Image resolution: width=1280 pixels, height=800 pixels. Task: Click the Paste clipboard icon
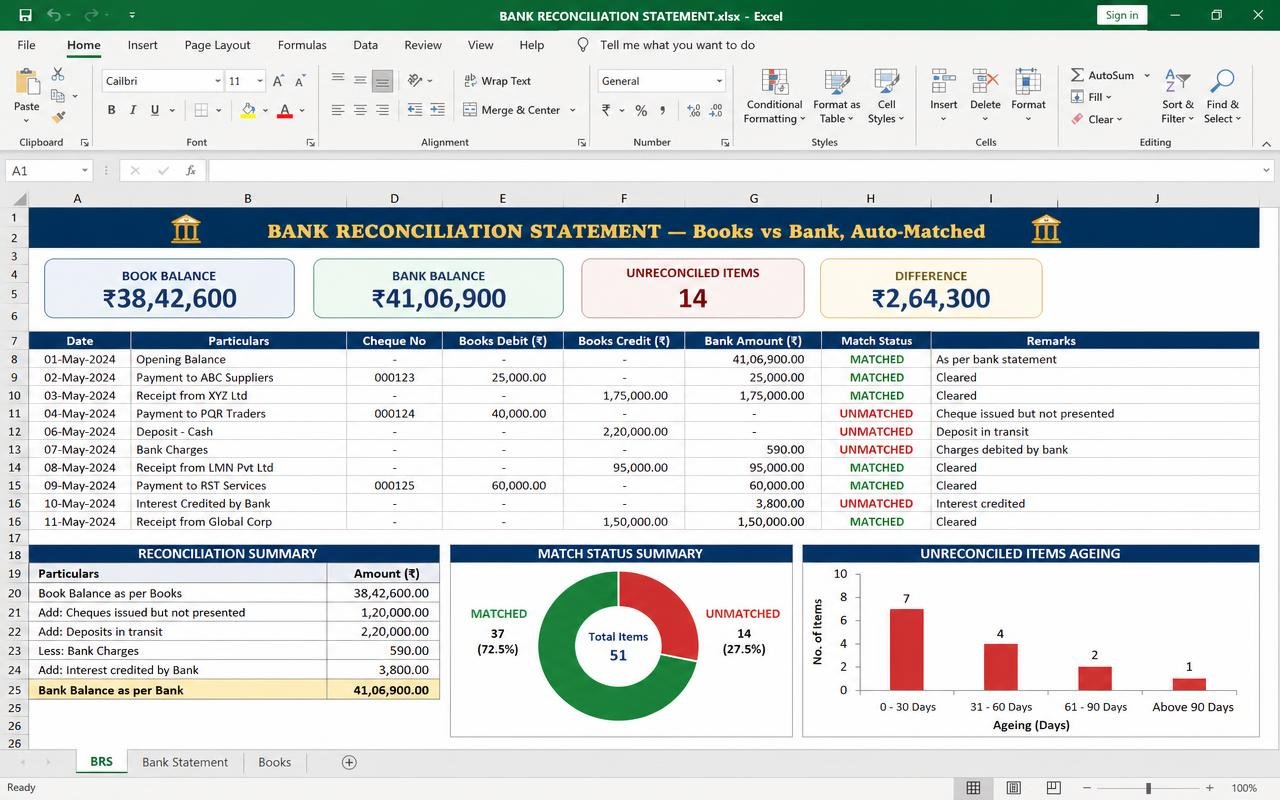point(27,83)
